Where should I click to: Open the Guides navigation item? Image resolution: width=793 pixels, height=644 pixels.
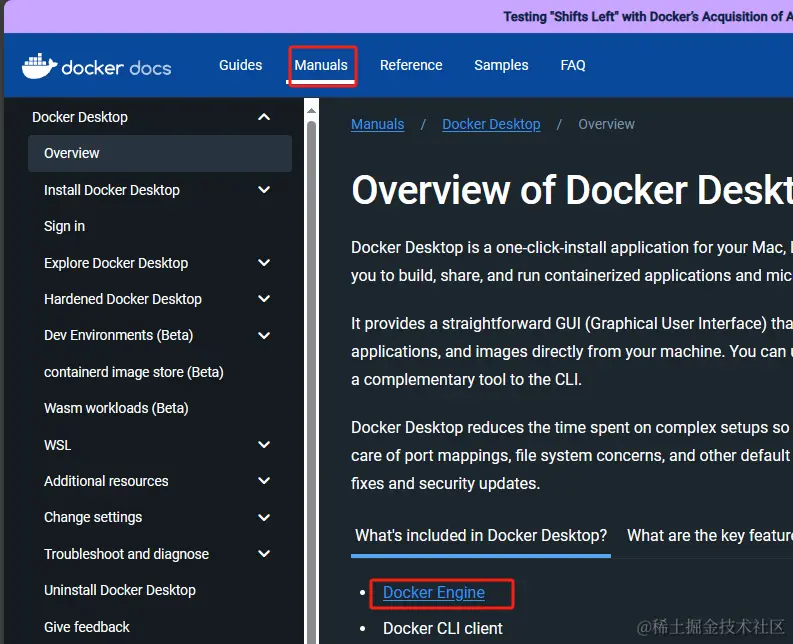[x=240, y=65]
